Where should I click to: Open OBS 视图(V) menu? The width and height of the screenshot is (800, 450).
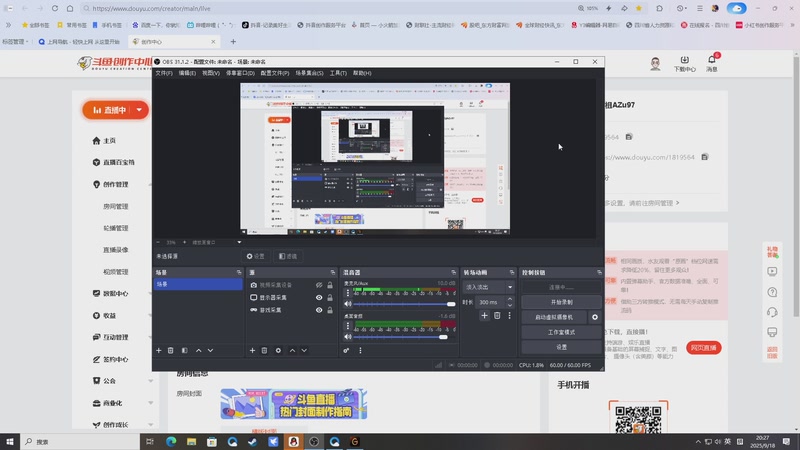coord(211,73)
